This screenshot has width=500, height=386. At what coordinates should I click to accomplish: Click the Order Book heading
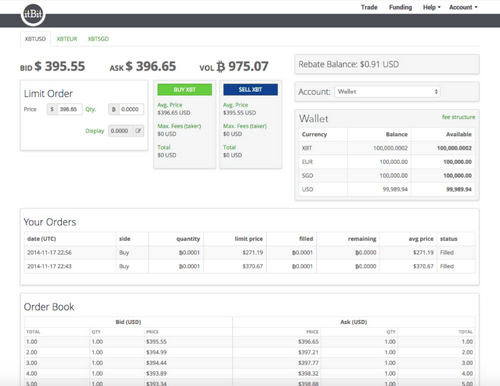[x=49, y=307]
